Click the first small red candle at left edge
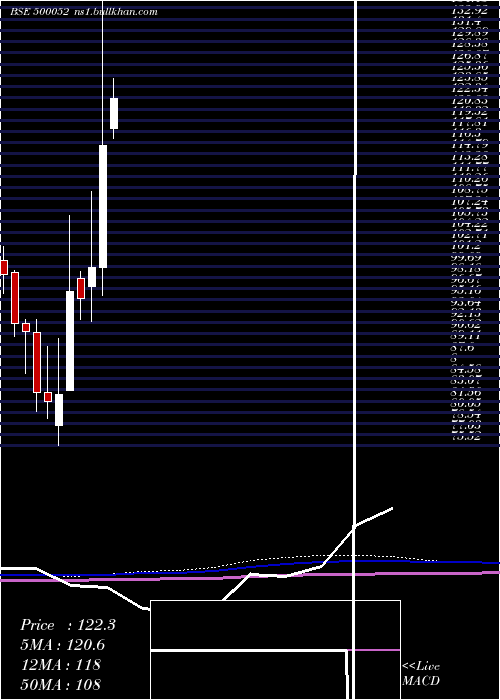 (4, 267)
